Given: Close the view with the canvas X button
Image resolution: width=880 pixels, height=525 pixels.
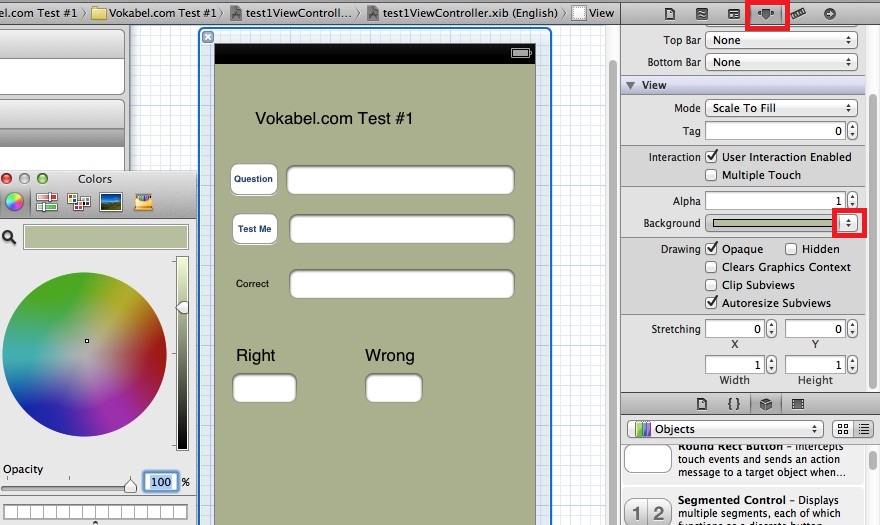Looking at the screenshot, I should (x=208, y=37).
